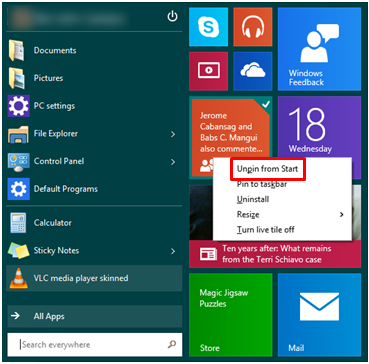This screenshot has height=364, width=369.
Task: Launch the Video tile
Action: pos(208,71)
